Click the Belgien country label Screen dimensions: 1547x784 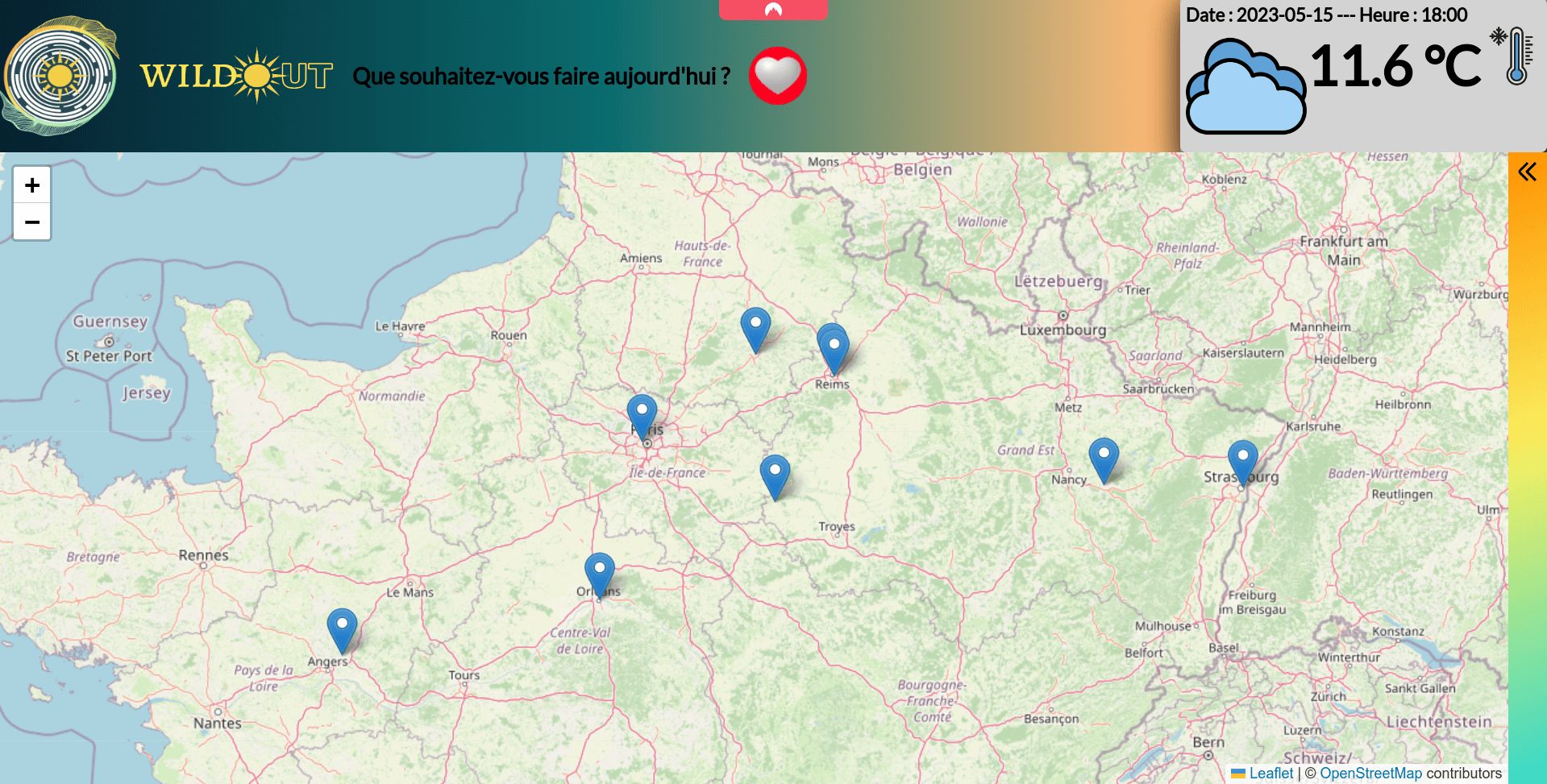[923, 170]
